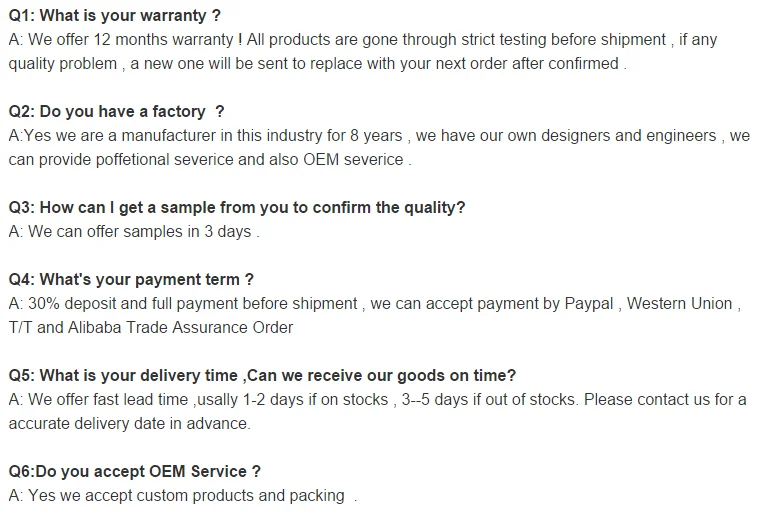Click "our own designers and engineers" text
The height and width of the screenshot is (529, 771).
click(597, 136)
